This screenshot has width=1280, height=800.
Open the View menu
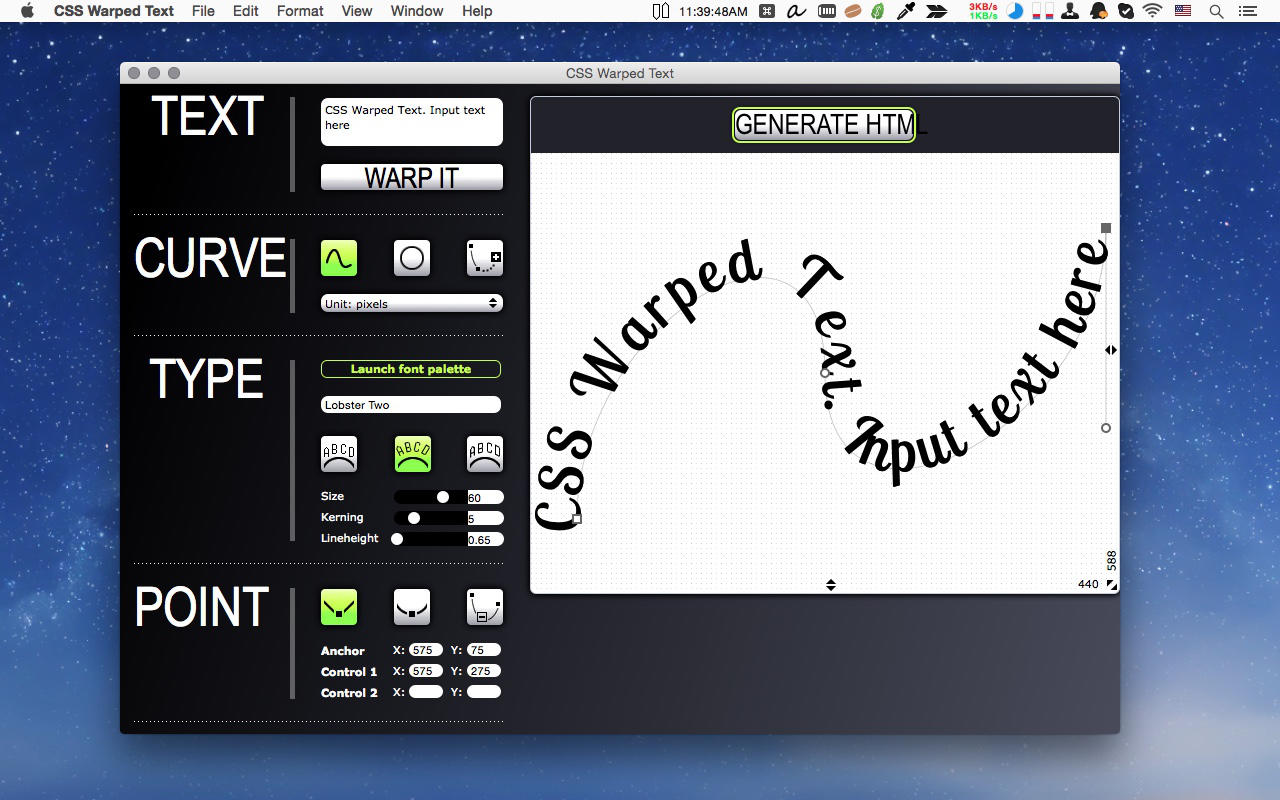click(x=357, y=11)
